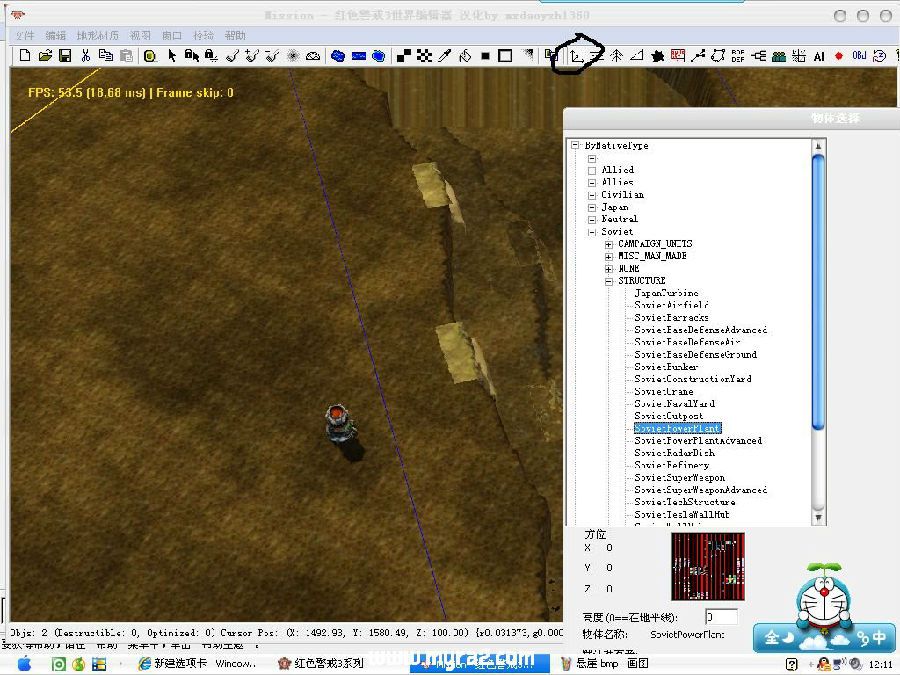Select SovietRefinery in the tree
This screenshot has height=675, width=900.
click(672, 465)
